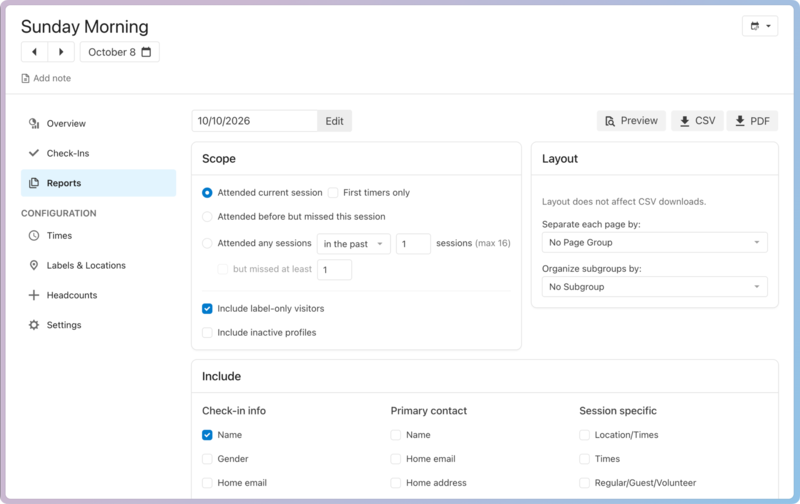Download report as PDF

tap(752, 121)
